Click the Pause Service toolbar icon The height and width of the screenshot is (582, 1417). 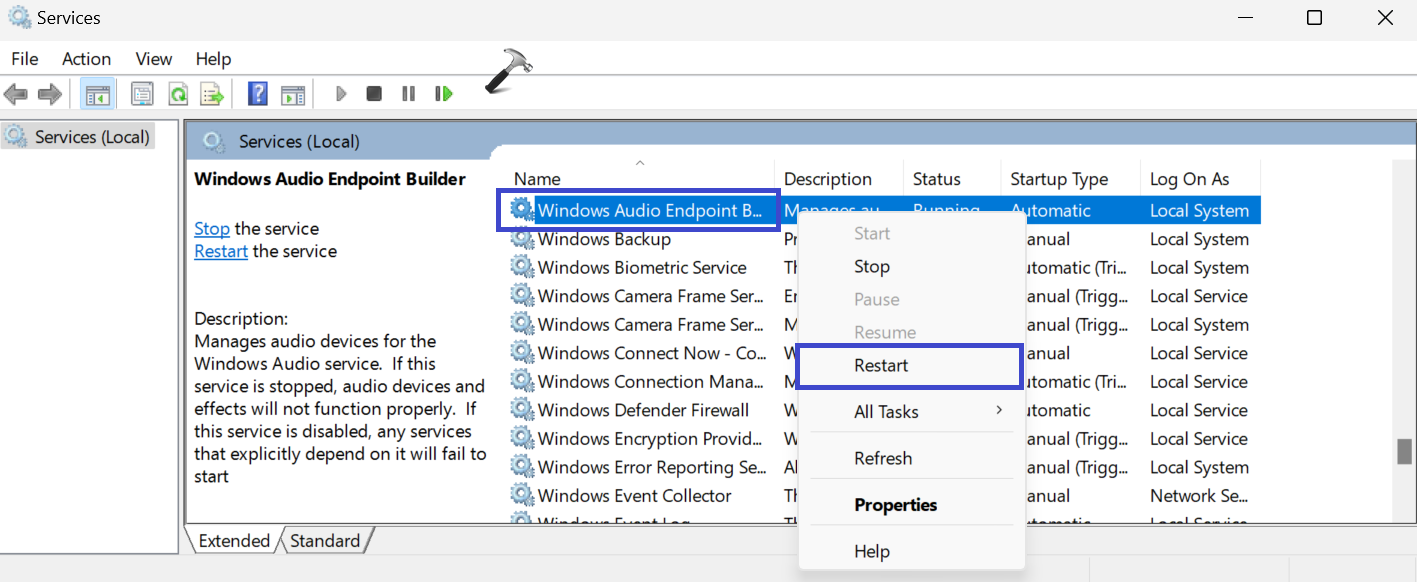[409, 94]
